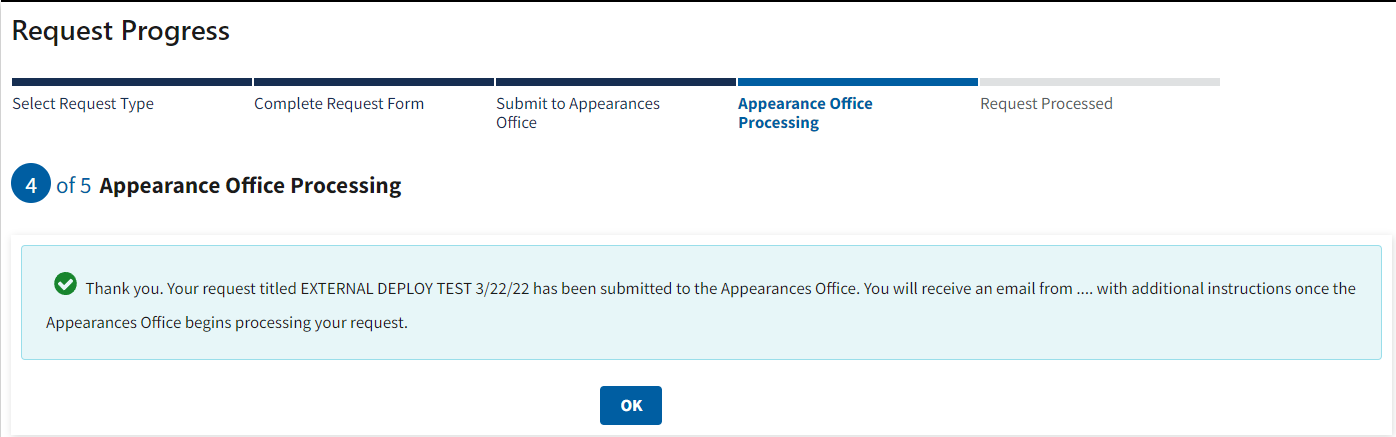The height and width of the screenshot is (437, 1396).
Task: Click the "of 5" step counter text
Action: coord(74,186)
